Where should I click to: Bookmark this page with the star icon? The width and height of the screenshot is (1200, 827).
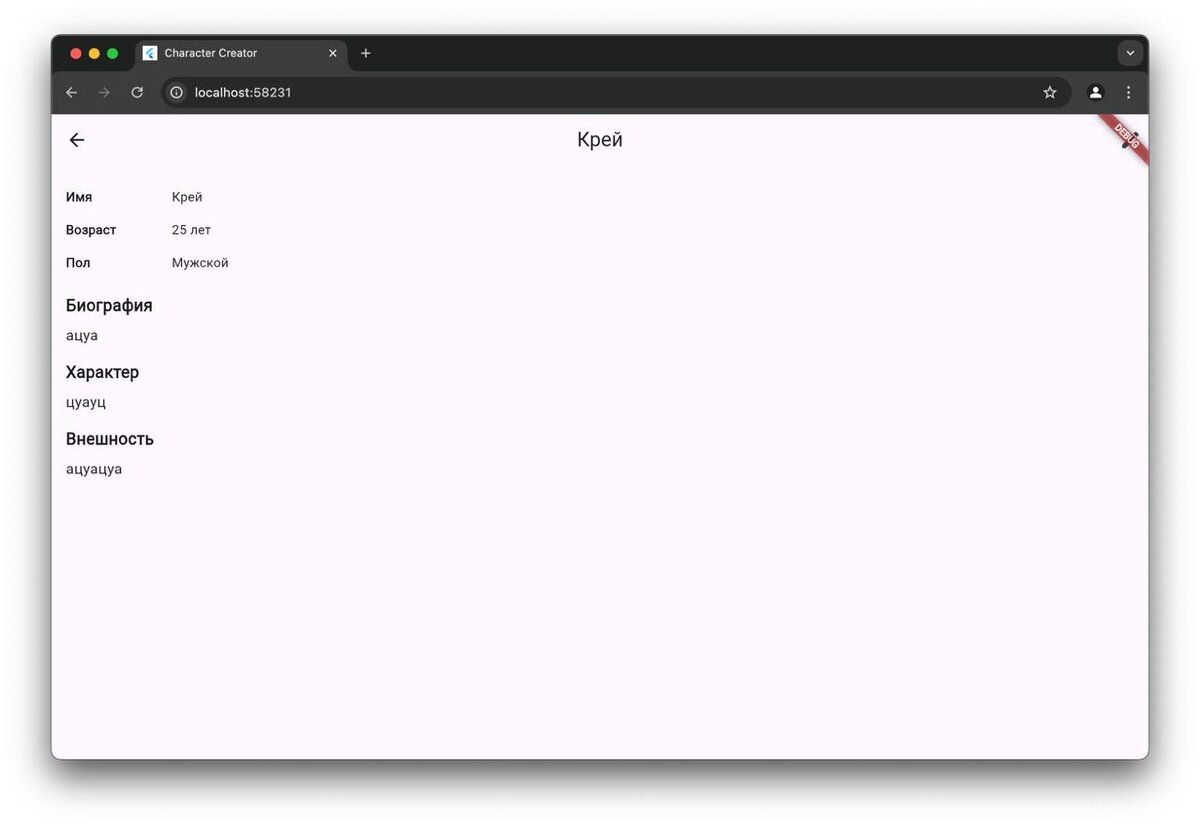(x=1050, y=92)
